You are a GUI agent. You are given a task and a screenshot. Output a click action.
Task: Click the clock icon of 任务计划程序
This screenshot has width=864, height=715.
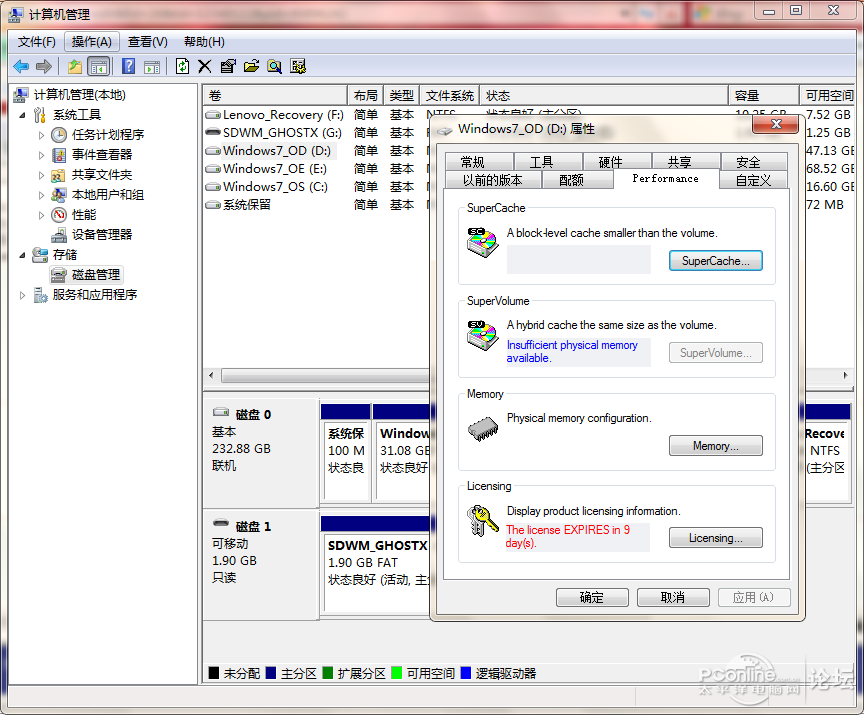tap(59, 135)
